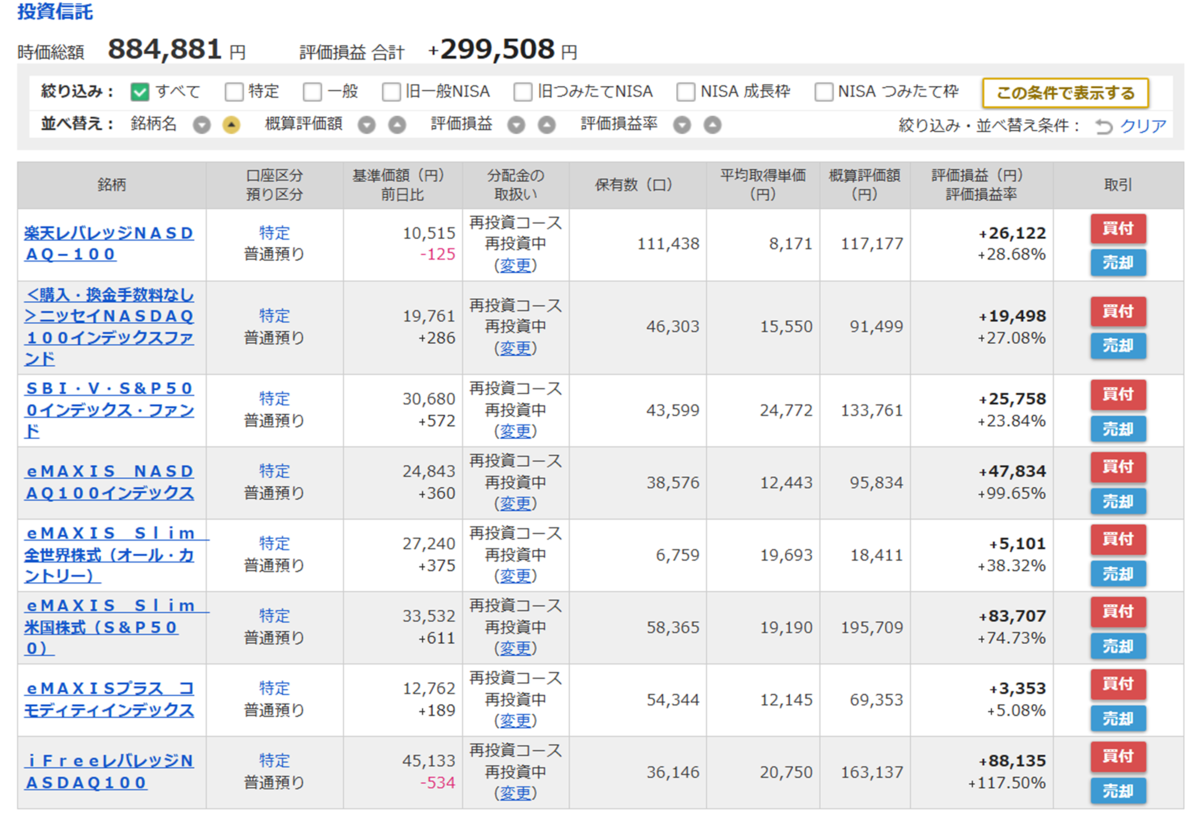Click 変更 link in eMAXIS Slim 全世界株式 row
This screenshot has width=1200, height=820.
tap(516, 576)
